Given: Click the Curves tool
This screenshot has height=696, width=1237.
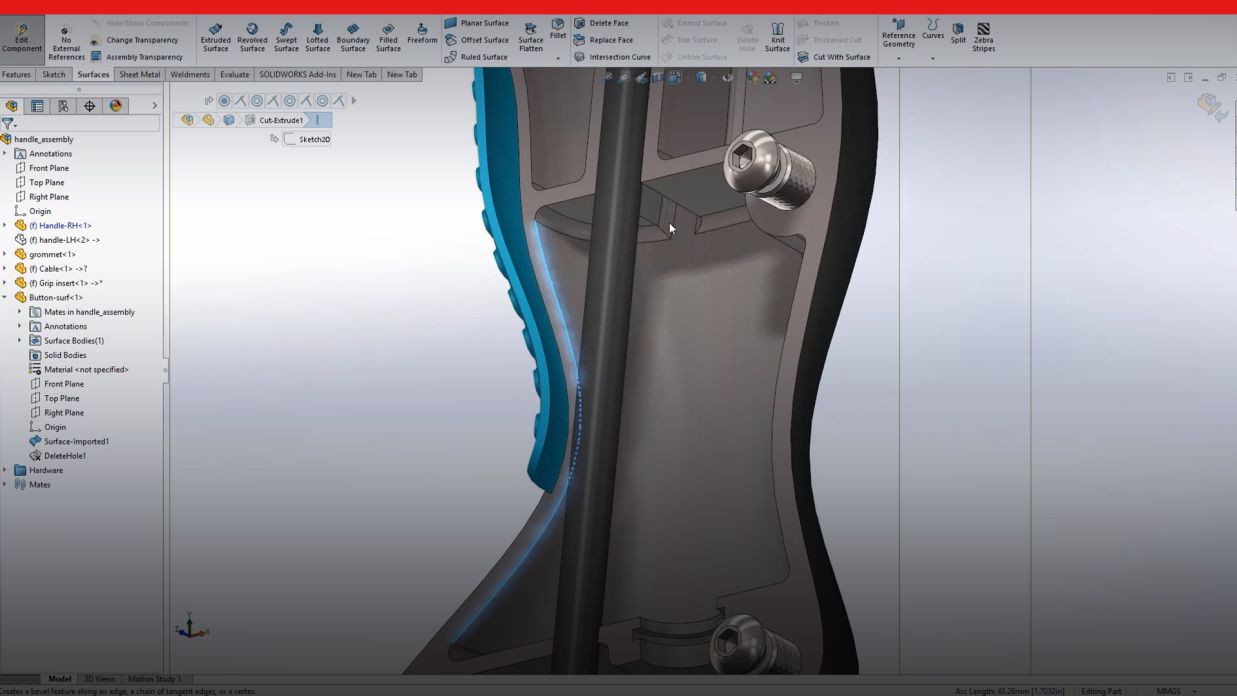Looking at the screenshot, I should [933, 30].
